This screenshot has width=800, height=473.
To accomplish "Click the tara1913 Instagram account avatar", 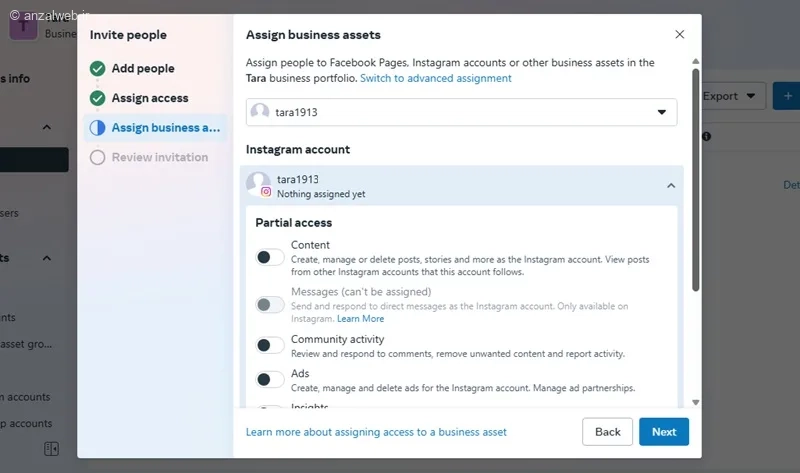I will pyautogui.click(x=259, y=183).
